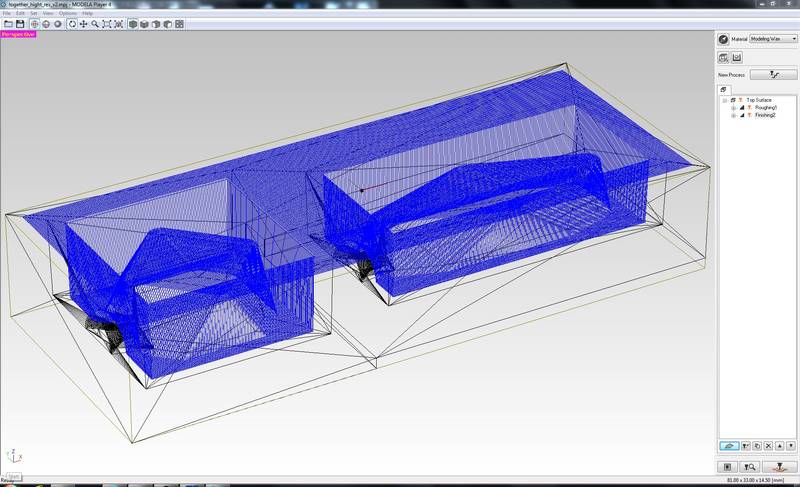This screenshot has height=487, width=800.
Task: Click the start cutting mill button
Action: click(780, 467)
